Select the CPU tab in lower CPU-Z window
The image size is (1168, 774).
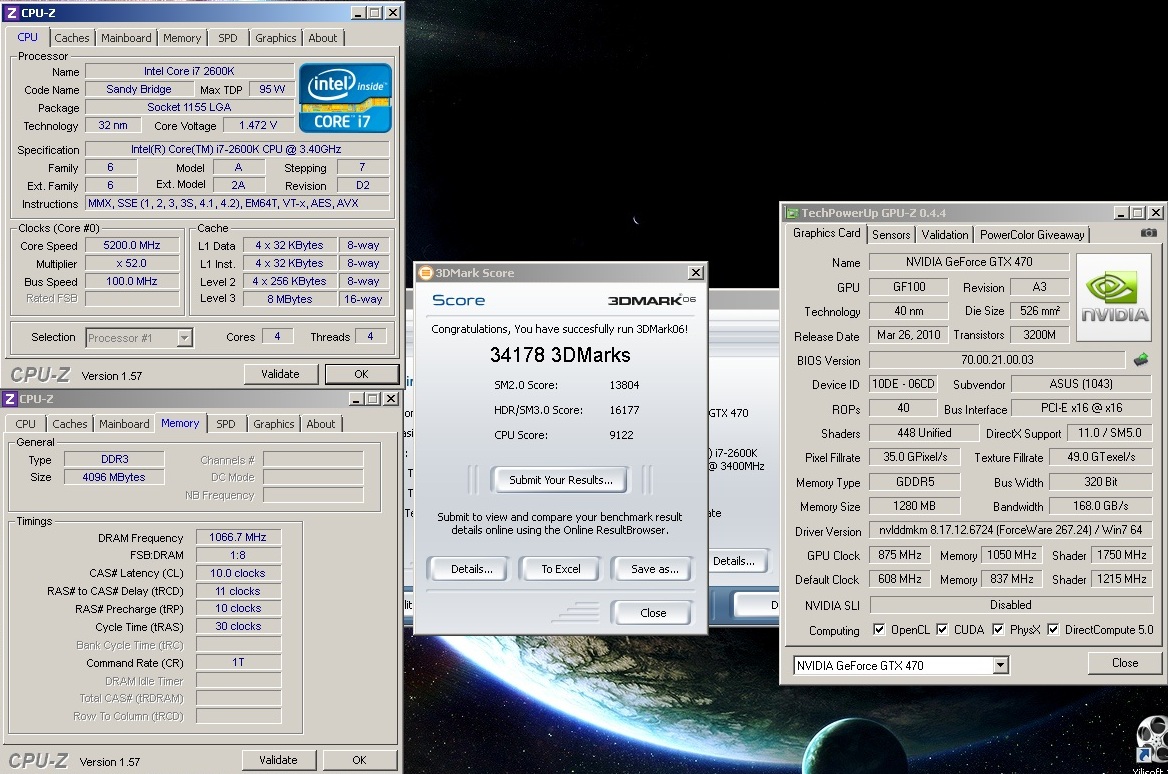[x=25, y=424]
